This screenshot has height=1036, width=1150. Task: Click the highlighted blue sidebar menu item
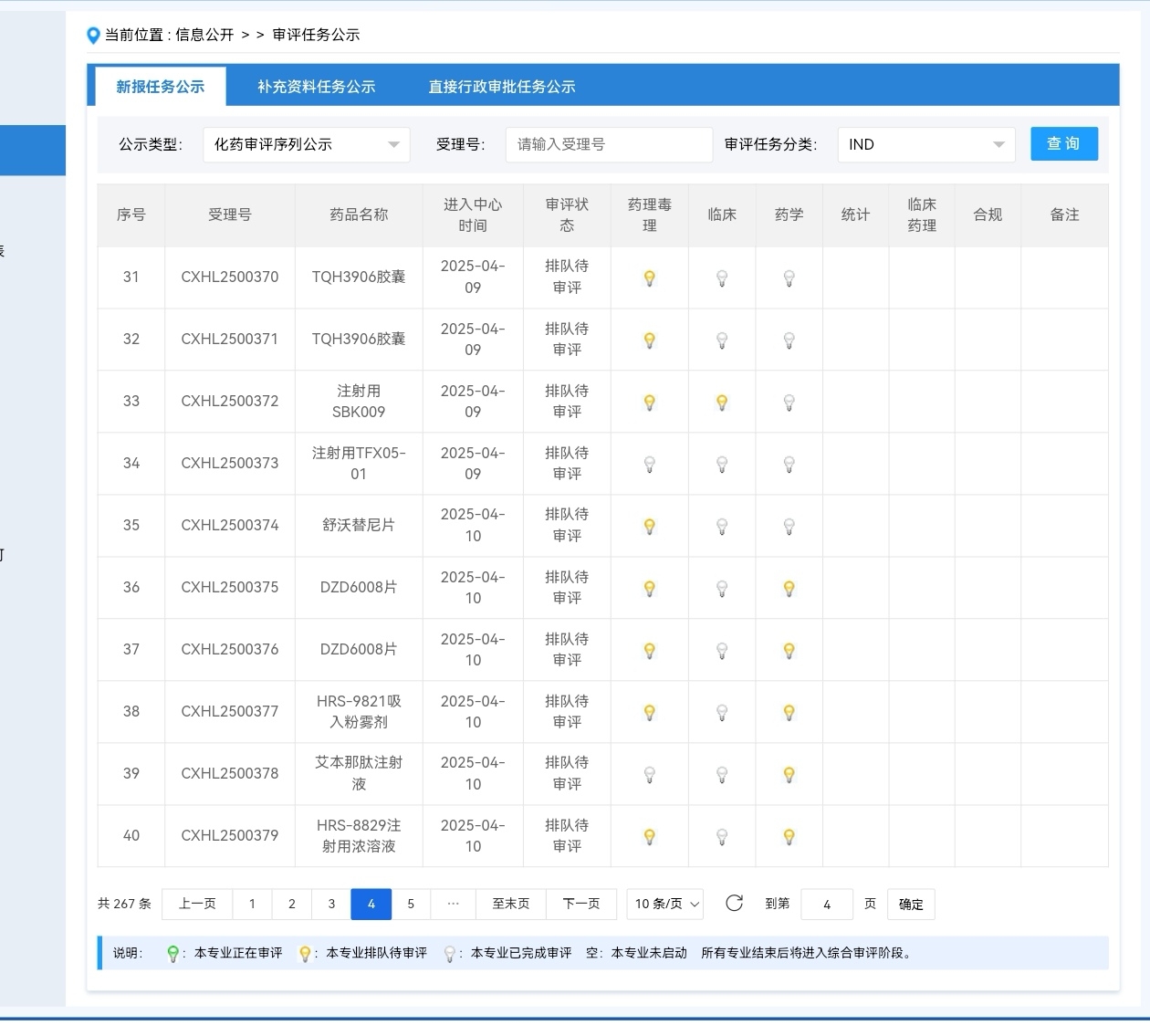33,151
